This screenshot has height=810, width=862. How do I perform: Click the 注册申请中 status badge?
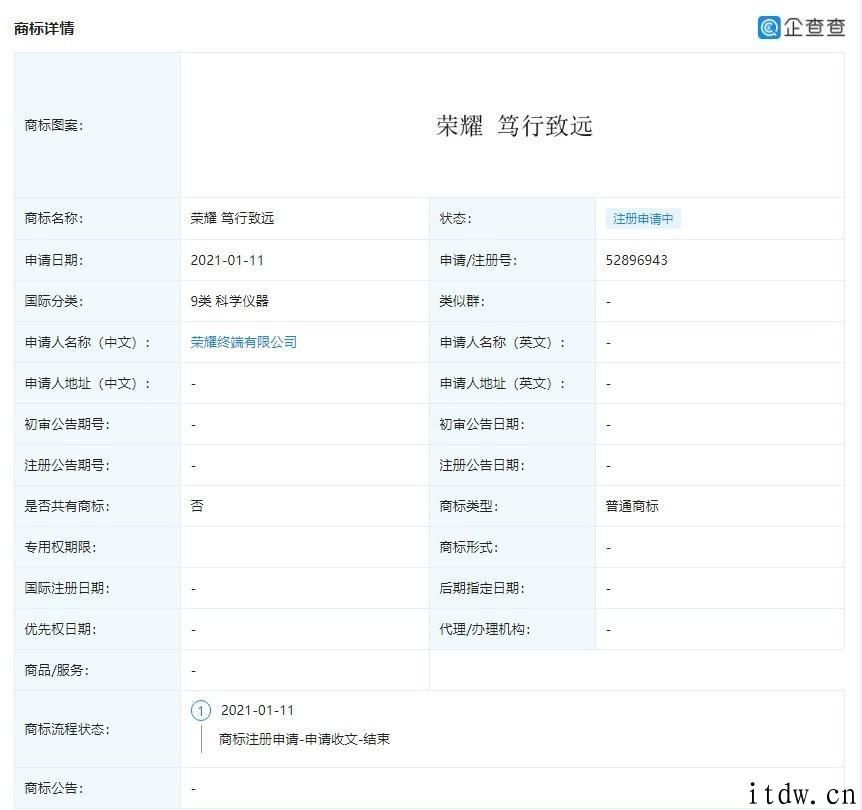pos(643,219)
